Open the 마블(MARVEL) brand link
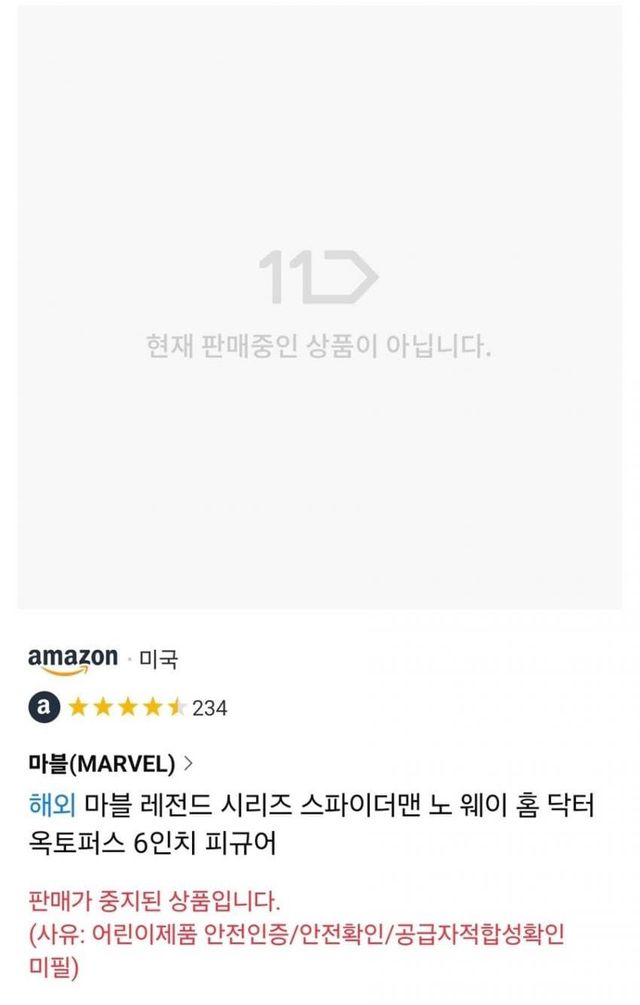640x1005 pixels. pos(101,763)
